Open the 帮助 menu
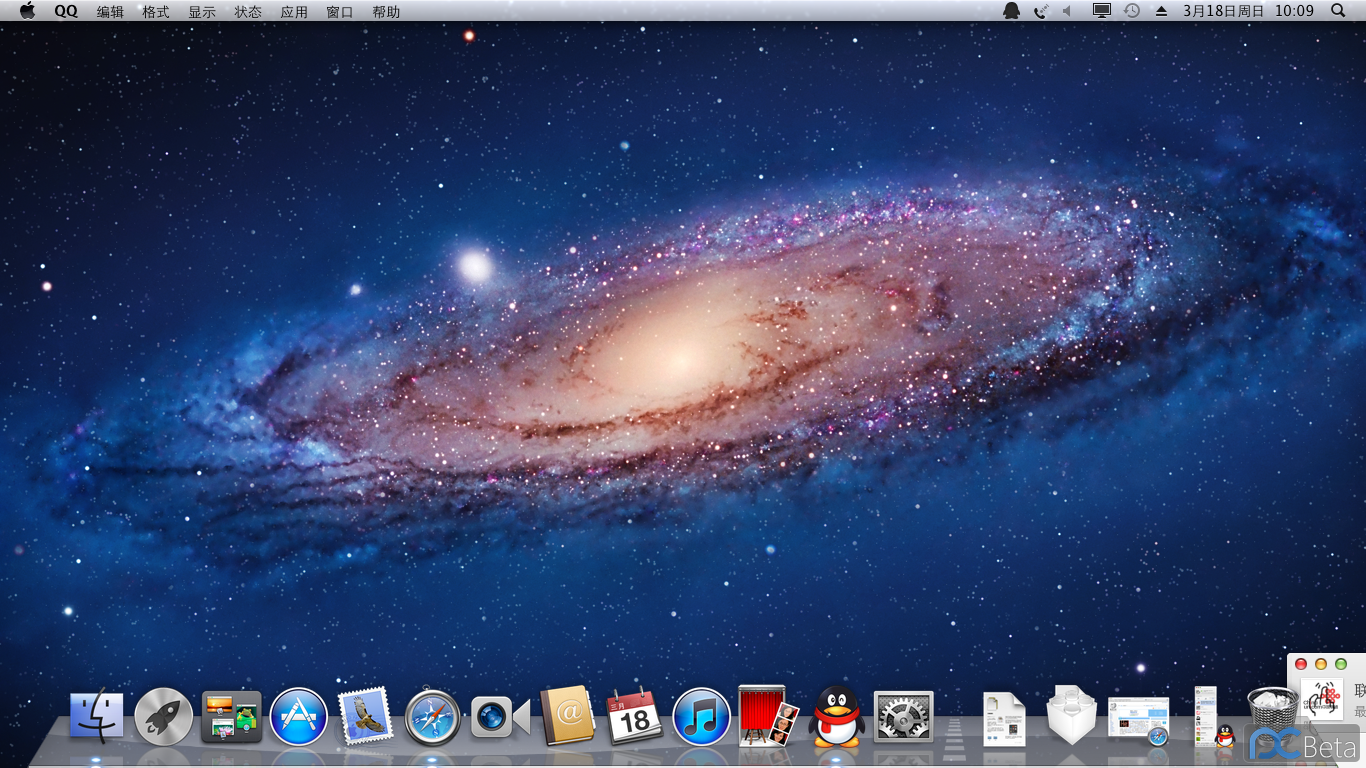Screen dimensions: 1366x768 click(386, 12)
